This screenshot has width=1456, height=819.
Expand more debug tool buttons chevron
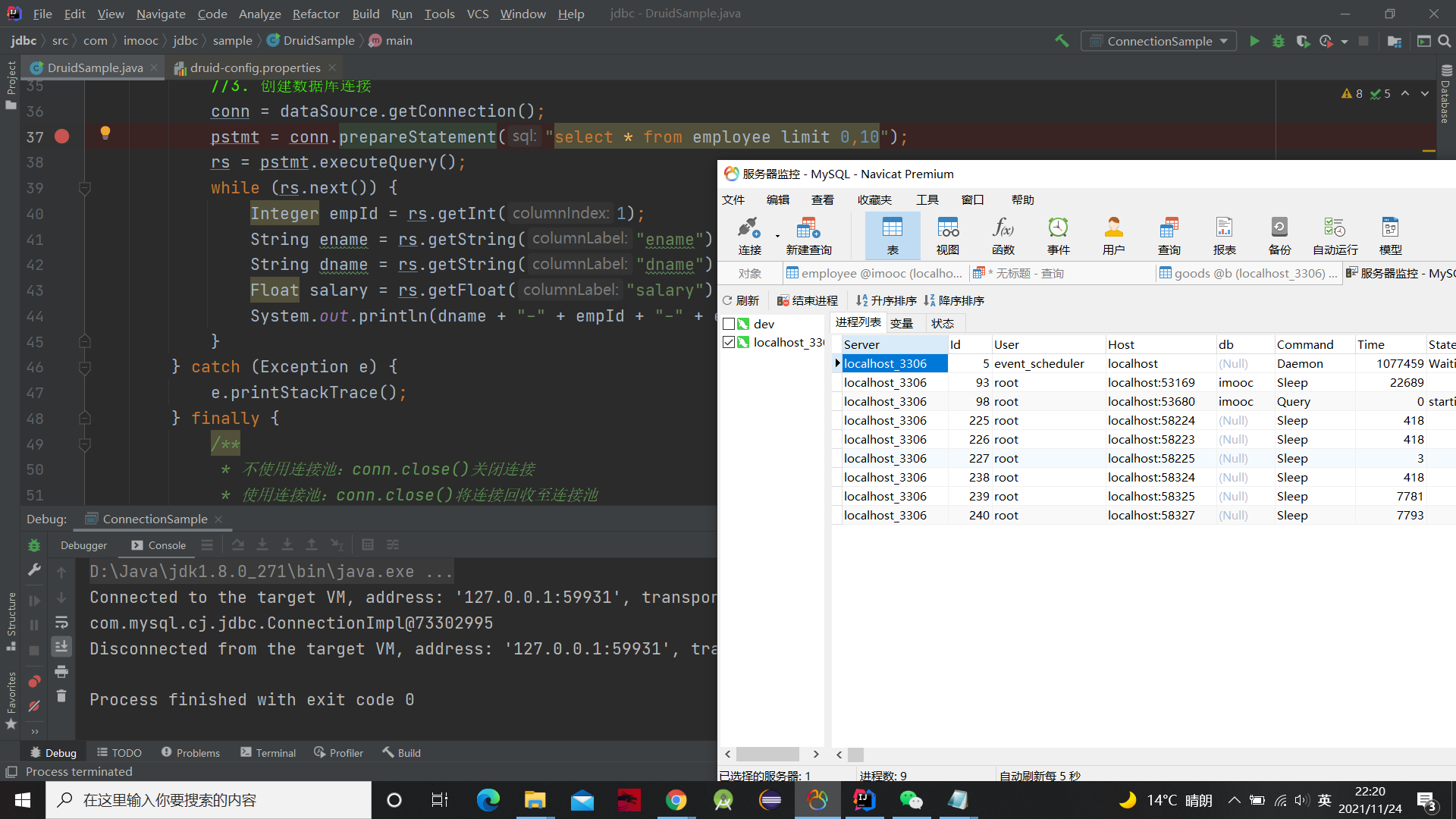pyautogui.click(x=34, y=732)
